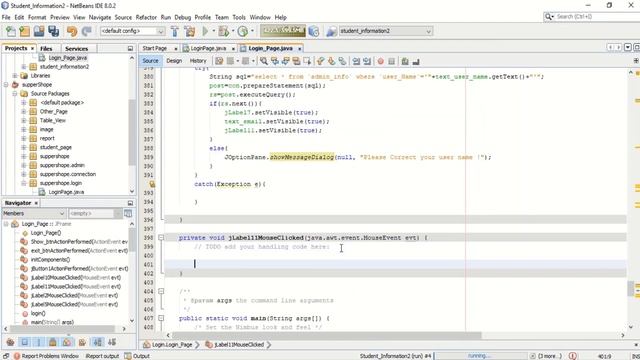Run the project with green play icon
The image size is (640, 360).
pyautogui.click(x=205, y=31)
